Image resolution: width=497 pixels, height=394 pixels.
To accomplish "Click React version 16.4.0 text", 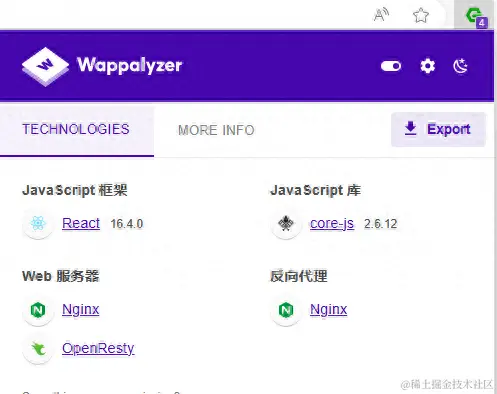I will (127, 224).
